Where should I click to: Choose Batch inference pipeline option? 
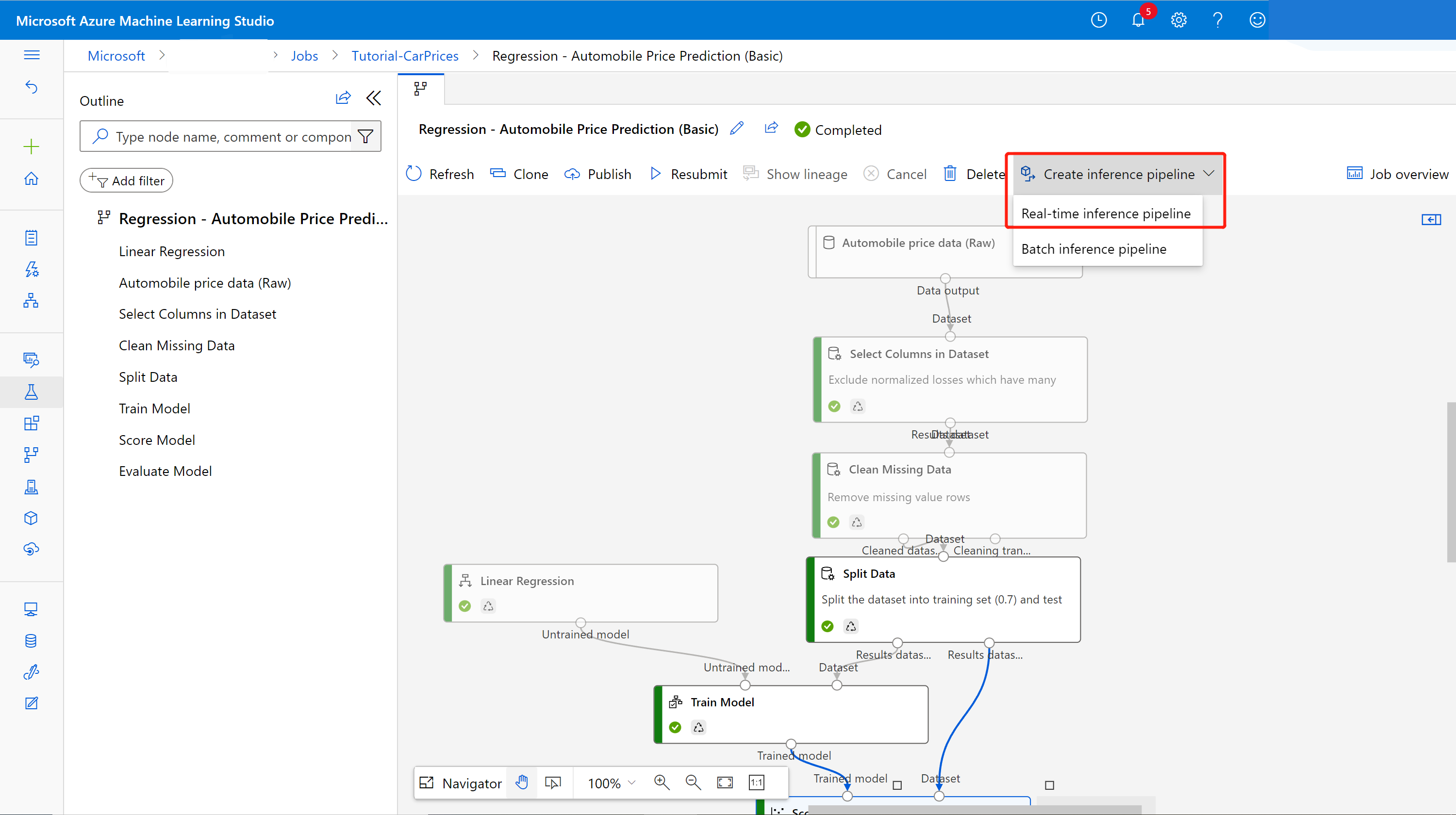pos(1093,249)
